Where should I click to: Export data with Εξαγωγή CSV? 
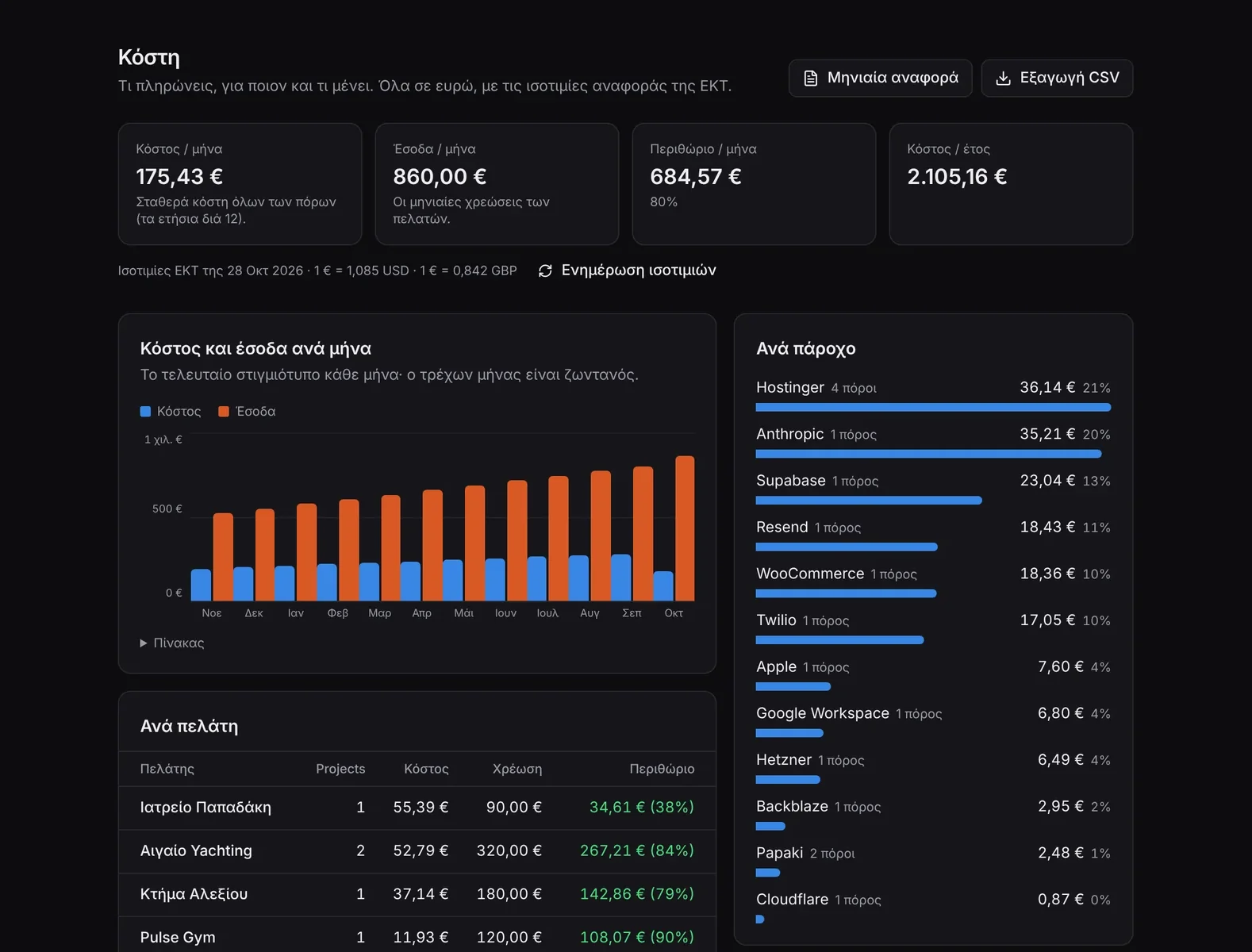point(1057,78)
